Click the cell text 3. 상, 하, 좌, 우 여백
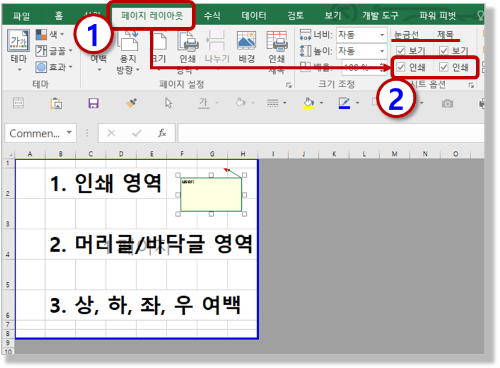This screenshot has height=368, width=500. pyautogui.click(x=145, y=305)
